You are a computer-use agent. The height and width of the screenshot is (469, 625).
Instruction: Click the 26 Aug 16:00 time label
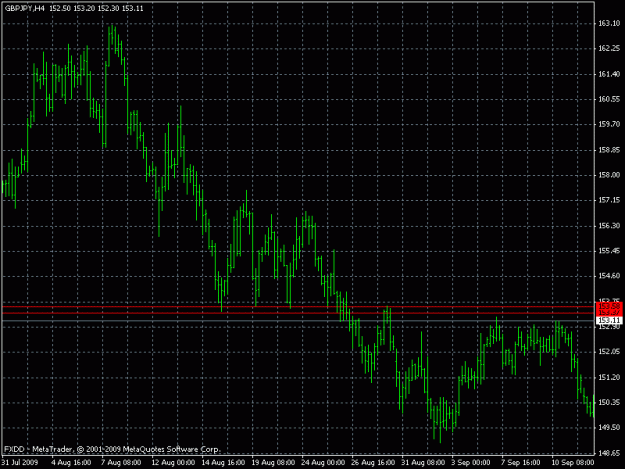(x=373, y=463)
